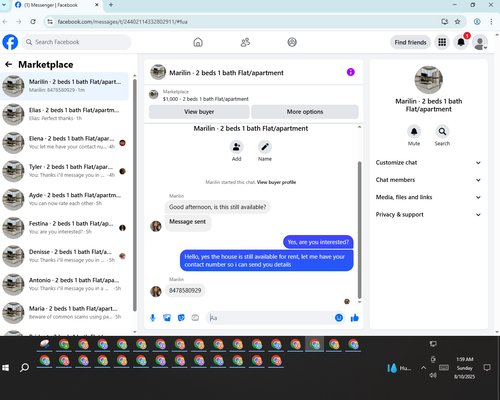Open Chrome's three-dot menu

(491, 22)
